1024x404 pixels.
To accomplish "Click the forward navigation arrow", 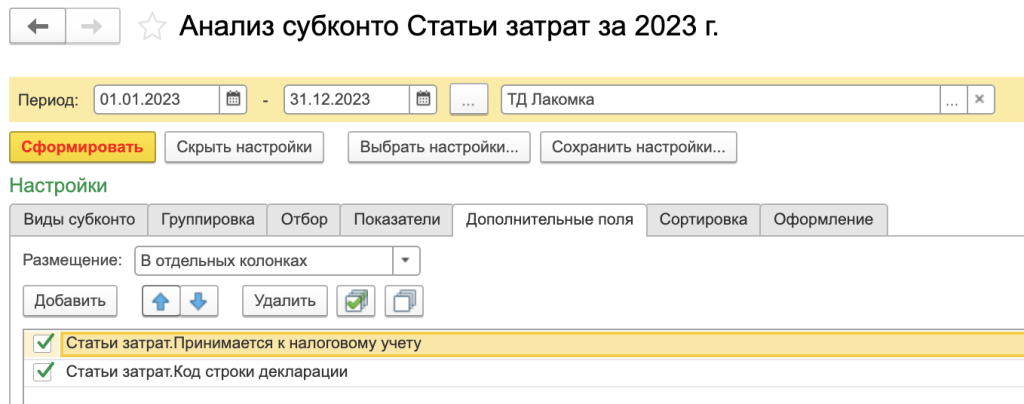I will tap(92, 27).
